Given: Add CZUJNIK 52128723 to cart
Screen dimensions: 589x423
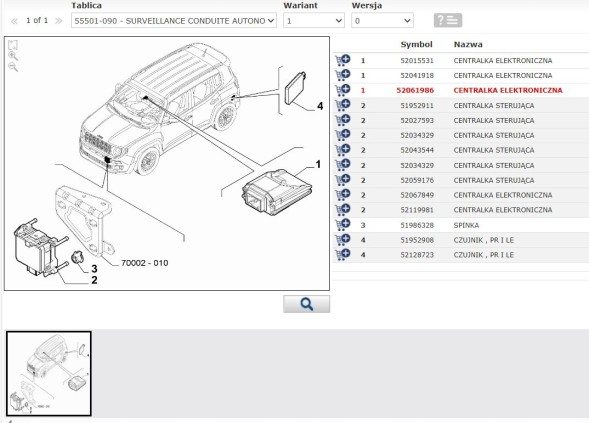Looking at the screenshot, I should point(342,255).
